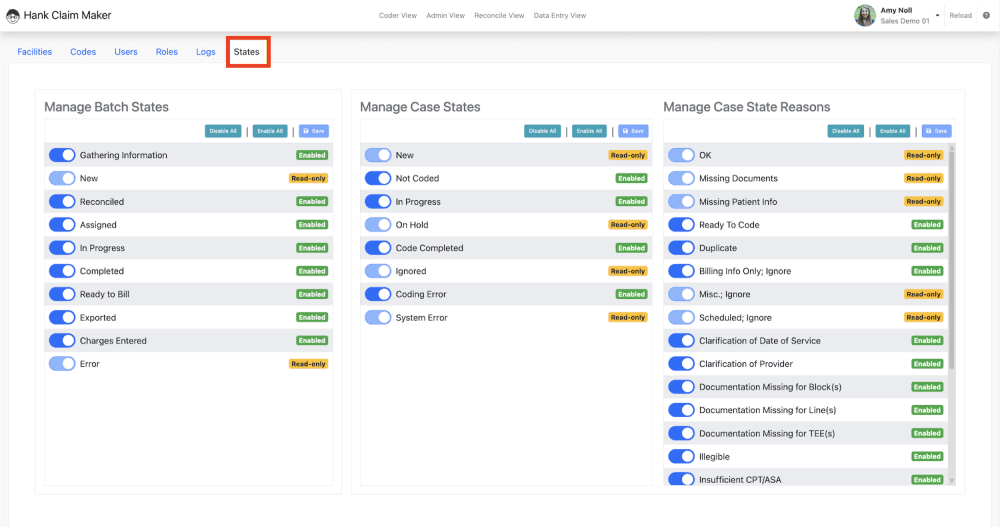Viewport: 1000px width, 527px height.
Task: Toggle the Missing Patient Info reason
Action: click(681, 202)
